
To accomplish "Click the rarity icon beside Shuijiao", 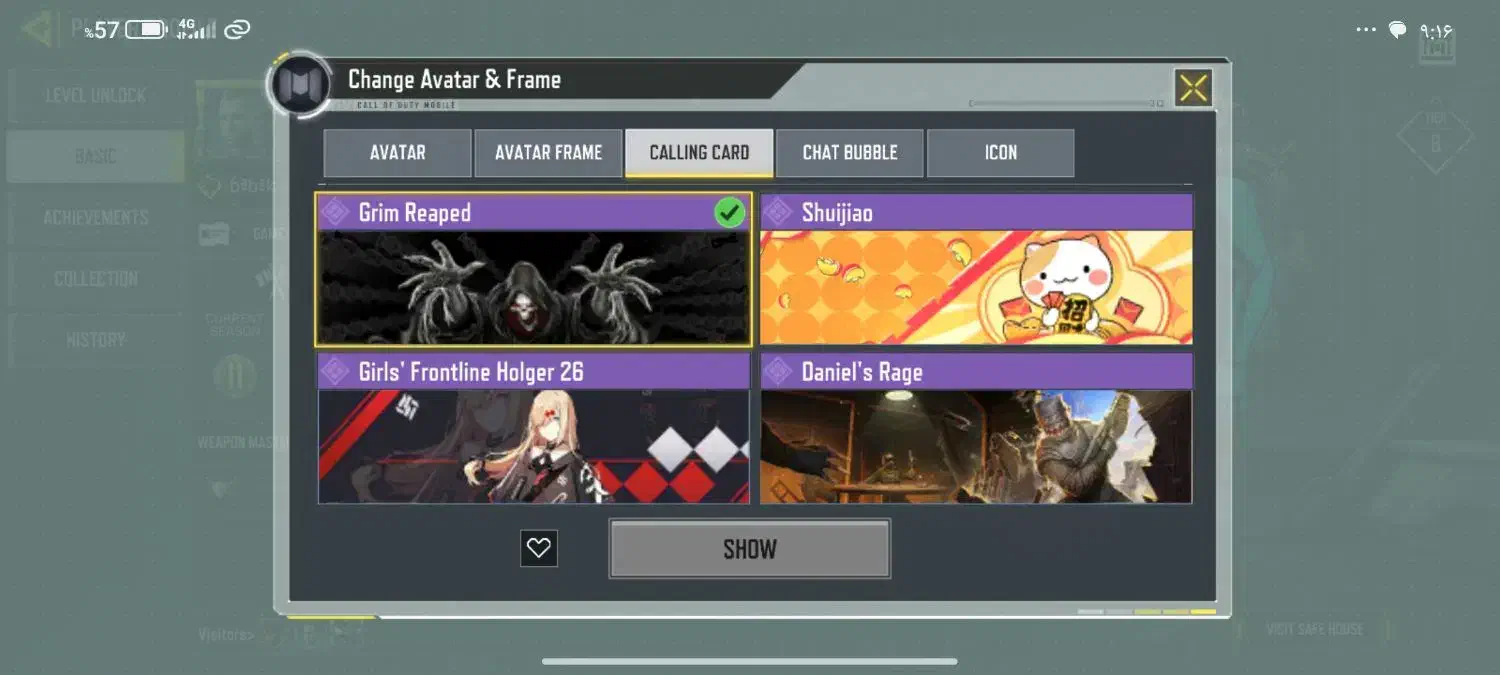I will (x=778, y=212).
